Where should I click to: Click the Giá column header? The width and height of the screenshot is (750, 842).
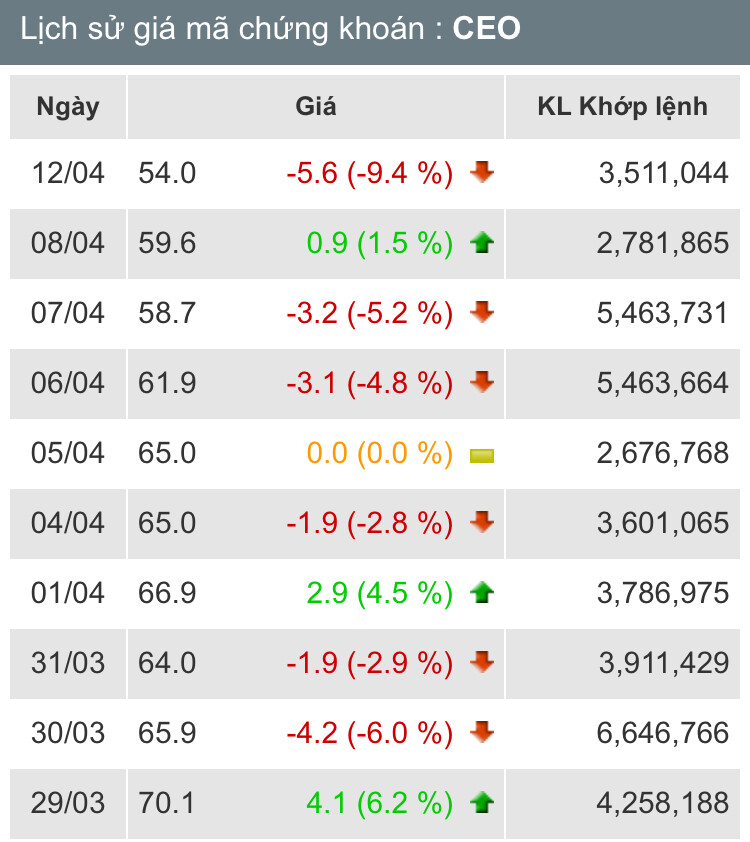coord(316,107)
